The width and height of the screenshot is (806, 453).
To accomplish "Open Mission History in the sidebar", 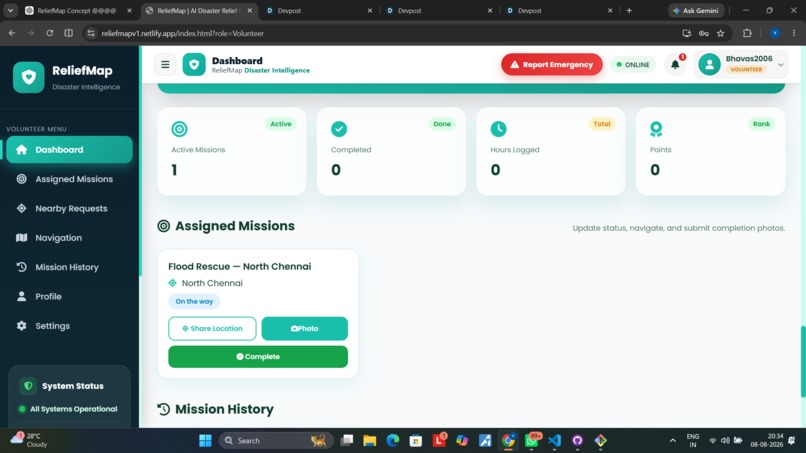I will [x=69, y=267].
